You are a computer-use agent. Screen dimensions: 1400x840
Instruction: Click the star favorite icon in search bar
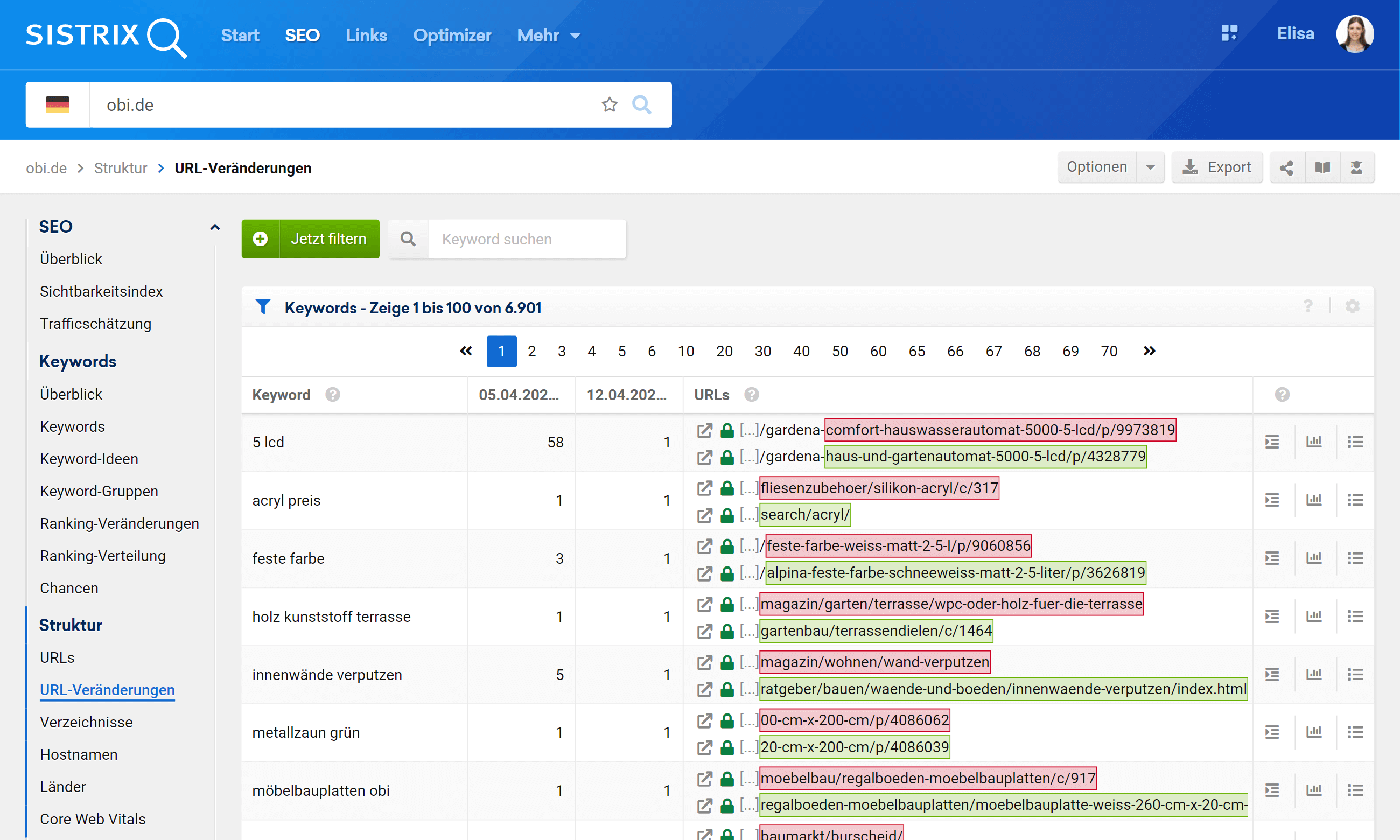[x=609, y=104]
